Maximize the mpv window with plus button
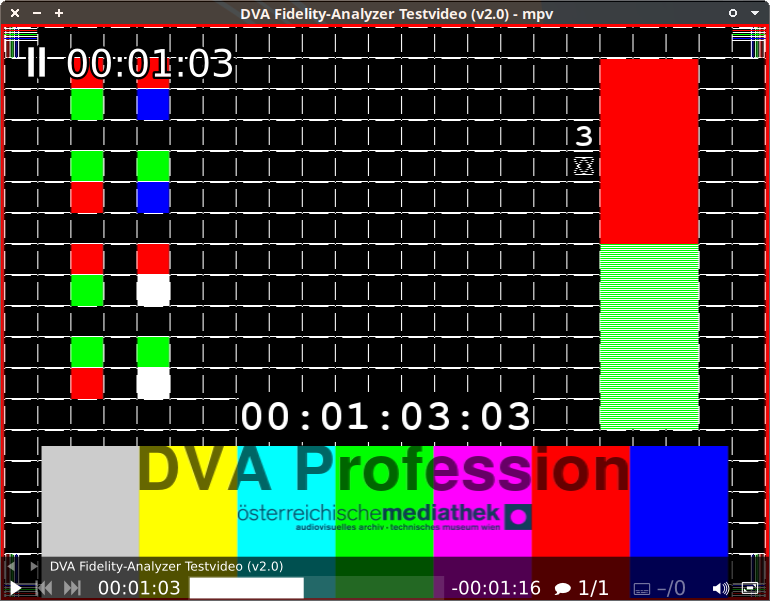The height and width of the screenshot is (601, 770). click(x=59, y=13)
